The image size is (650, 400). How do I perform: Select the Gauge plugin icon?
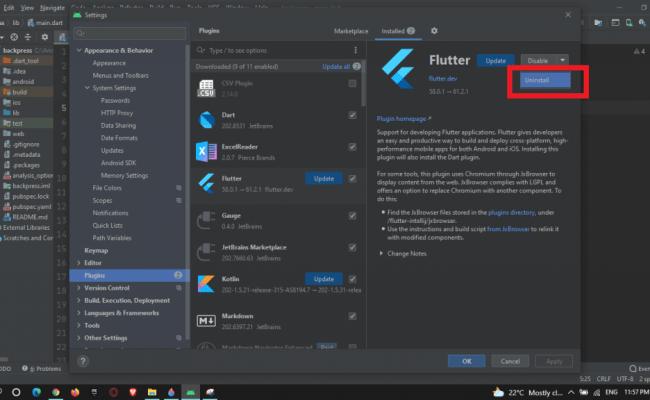(206, 221)
